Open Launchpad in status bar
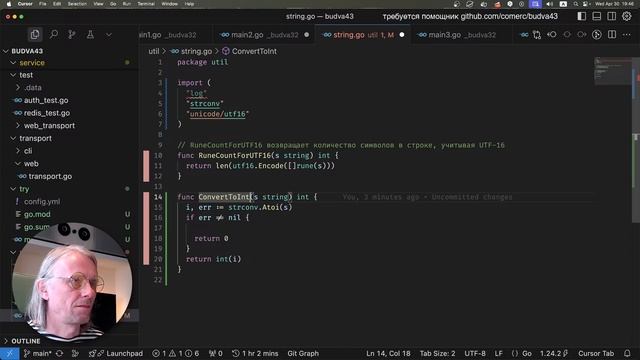Image resolution: width=640 pixels, height=360 pixels. point(116,353)
